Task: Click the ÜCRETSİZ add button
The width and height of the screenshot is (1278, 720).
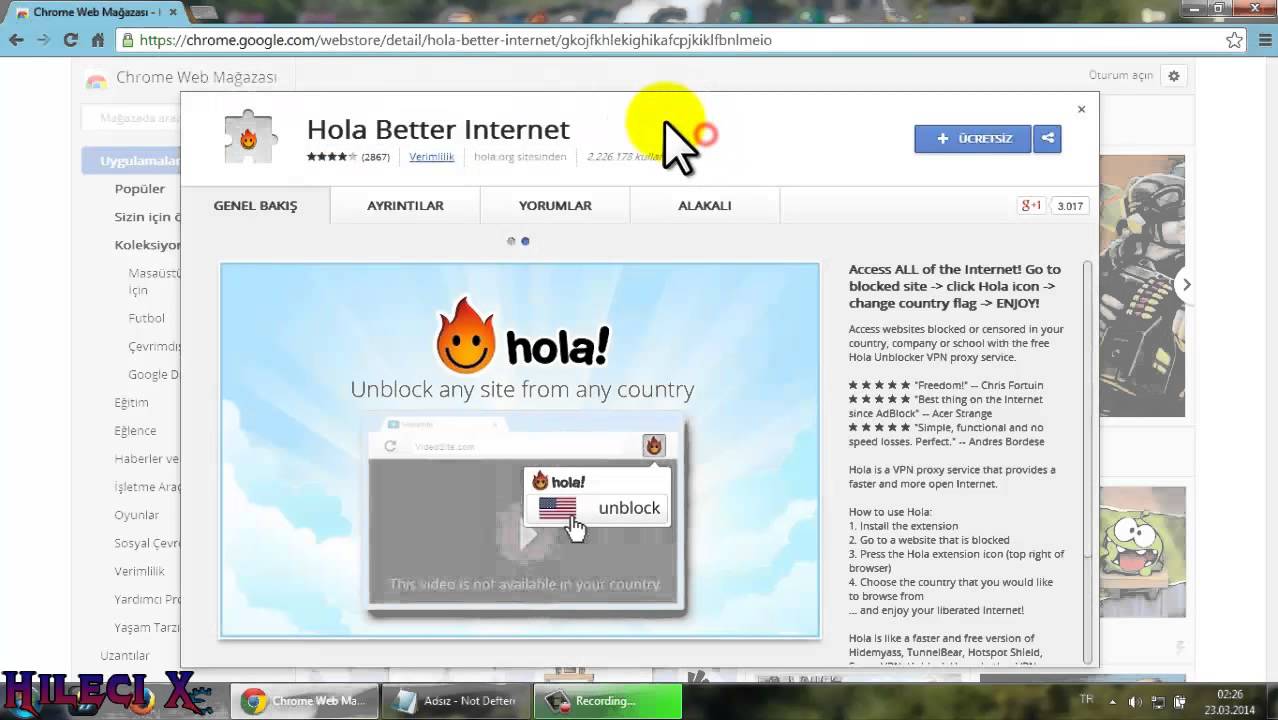Action: 972,139
